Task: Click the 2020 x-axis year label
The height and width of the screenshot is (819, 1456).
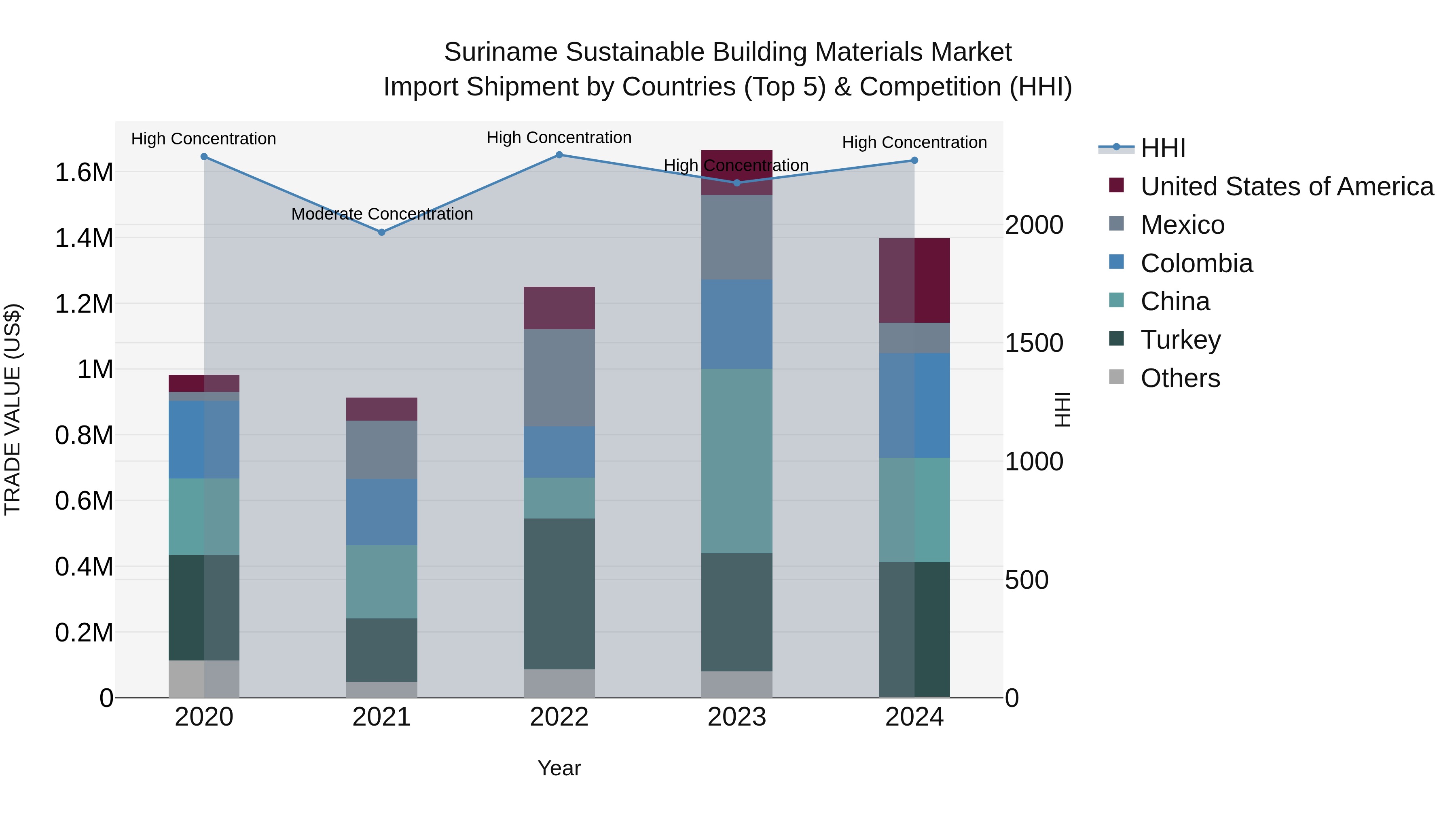Action: 204,717
